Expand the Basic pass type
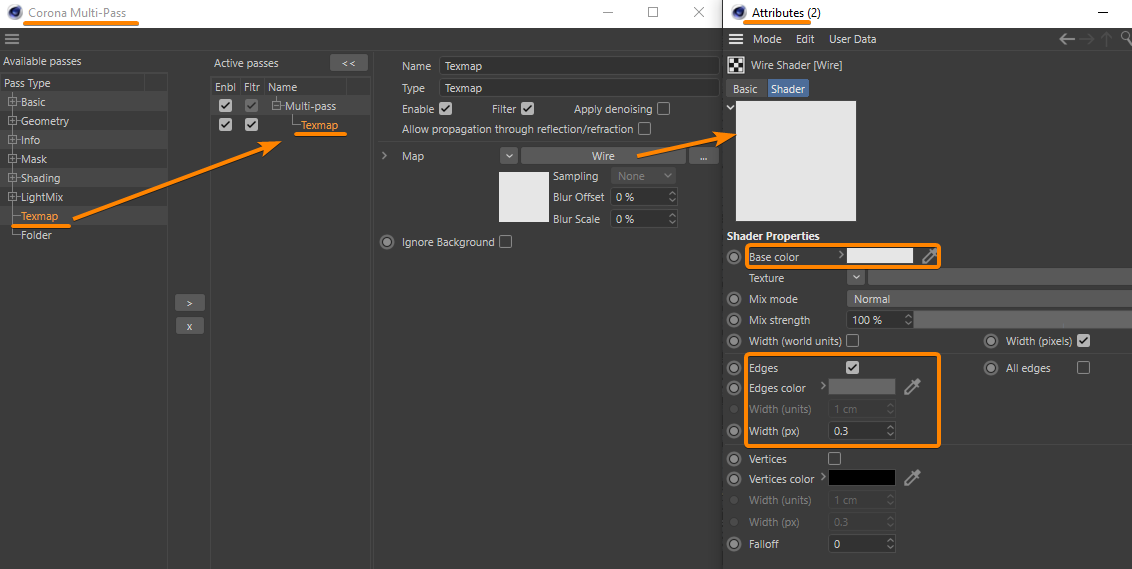Screen dimensions: 1132x569 12,102
